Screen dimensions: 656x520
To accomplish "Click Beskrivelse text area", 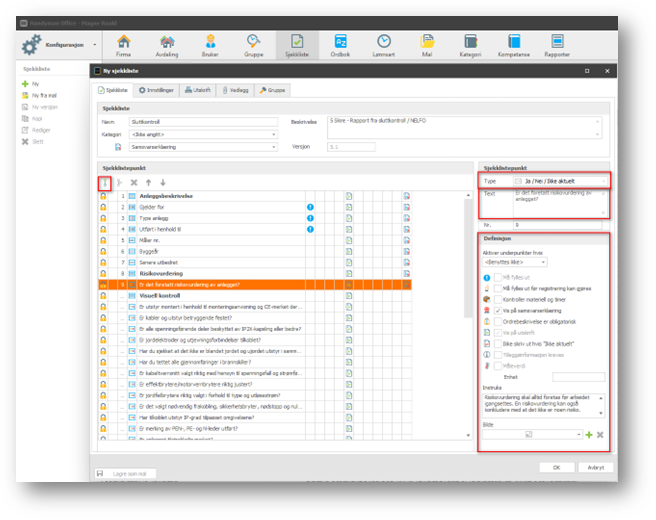I will click(x=464, y=128).
